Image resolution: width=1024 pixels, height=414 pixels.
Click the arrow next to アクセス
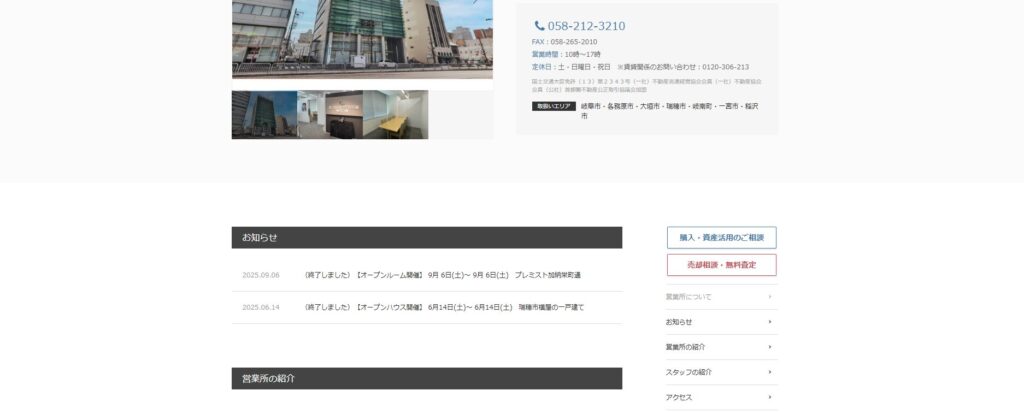(x=770, y=397)
